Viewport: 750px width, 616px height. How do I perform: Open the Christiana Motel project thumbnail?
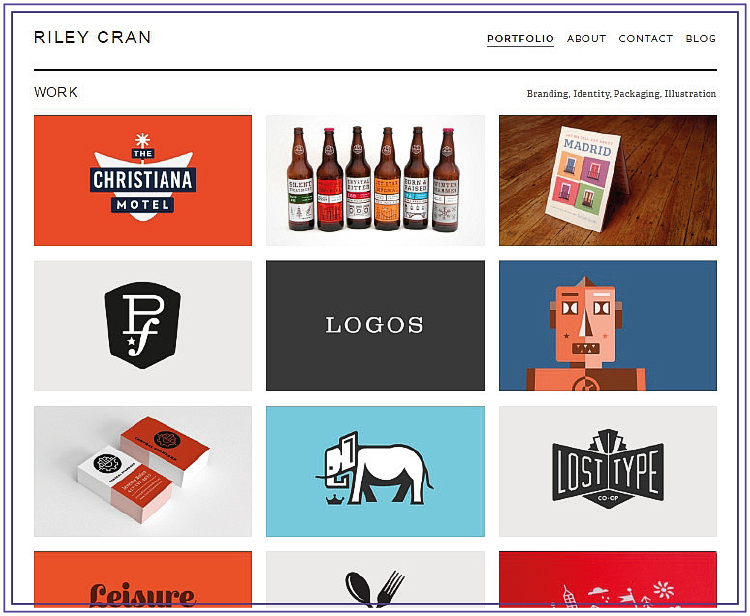[143, 180]
